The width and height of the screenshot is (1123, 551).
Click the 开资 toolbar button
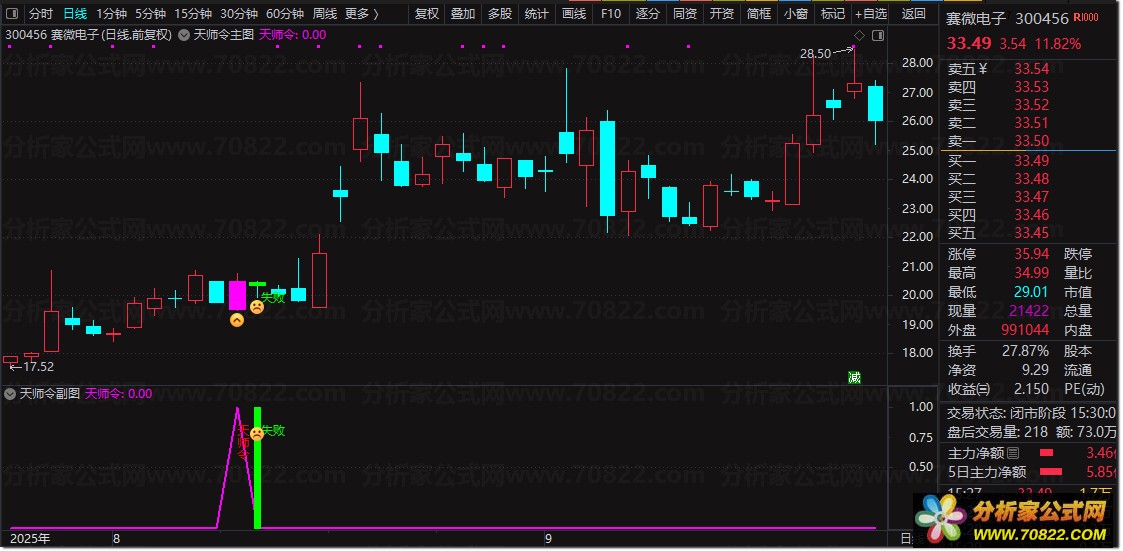[722, 14]
